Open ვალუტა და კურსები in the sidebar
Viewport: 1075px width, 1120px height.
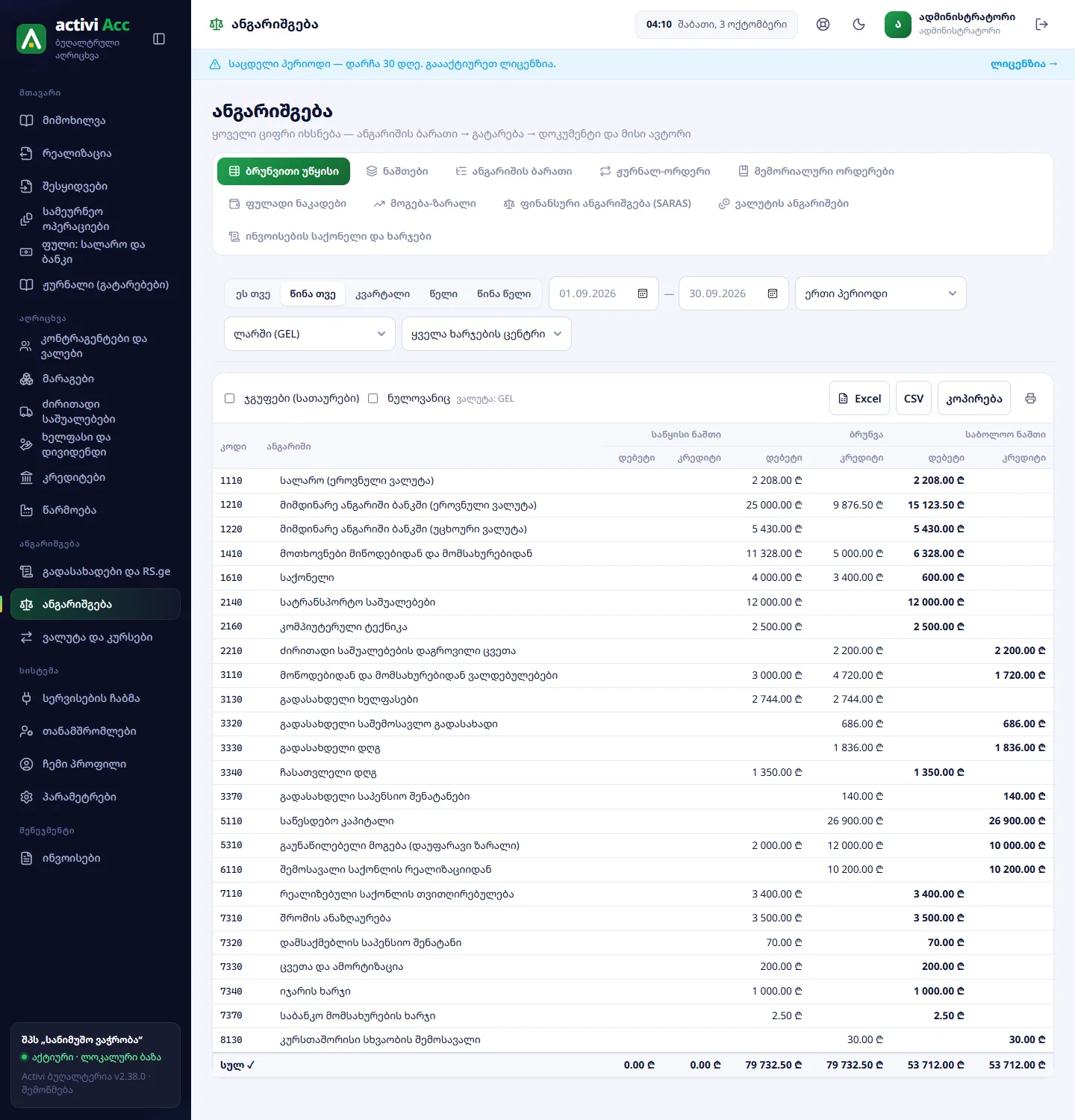[96, 637]
